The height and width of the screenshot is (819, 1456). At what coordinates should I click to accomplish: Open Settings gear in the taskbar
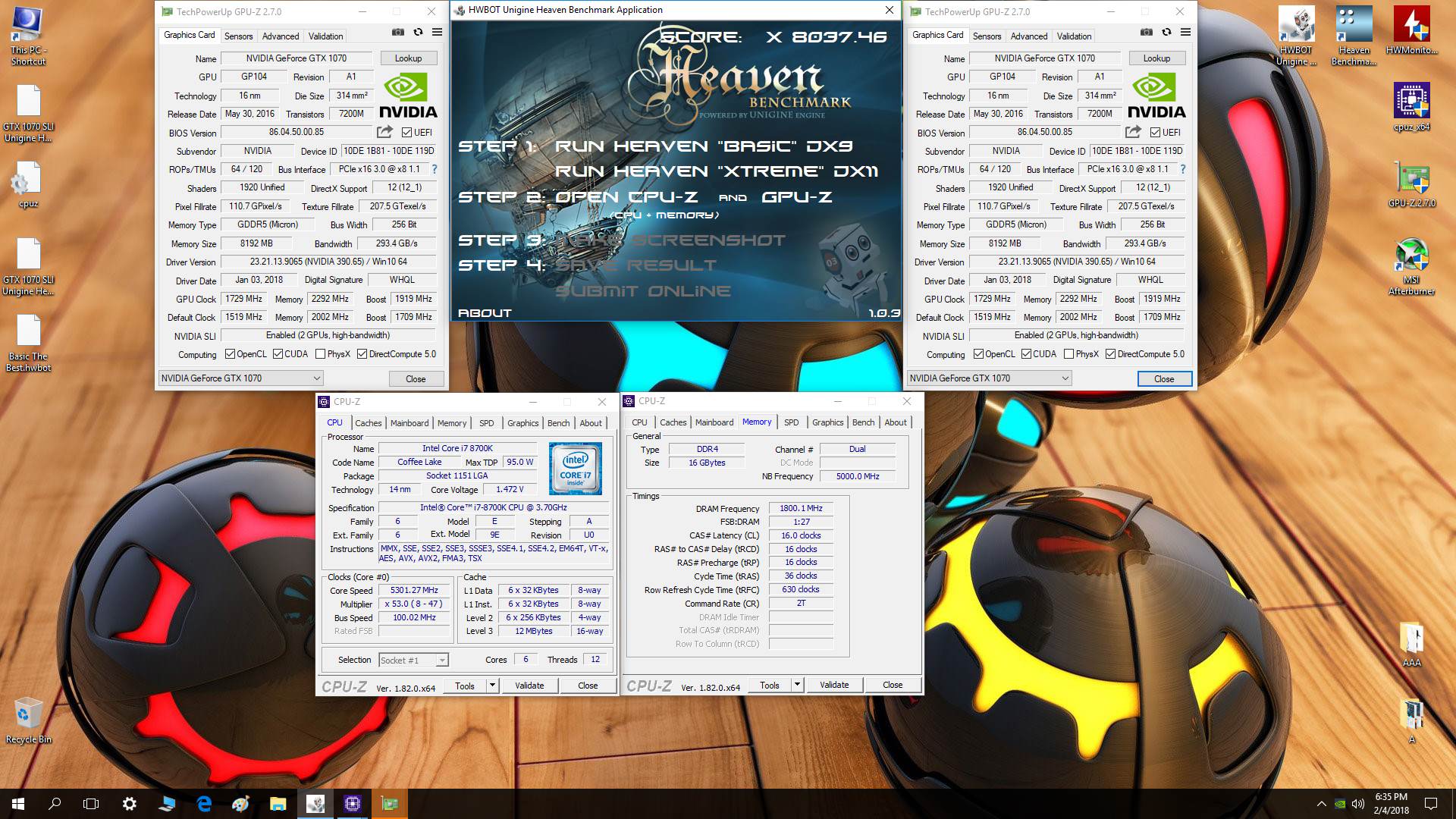[x=130, y=804]
